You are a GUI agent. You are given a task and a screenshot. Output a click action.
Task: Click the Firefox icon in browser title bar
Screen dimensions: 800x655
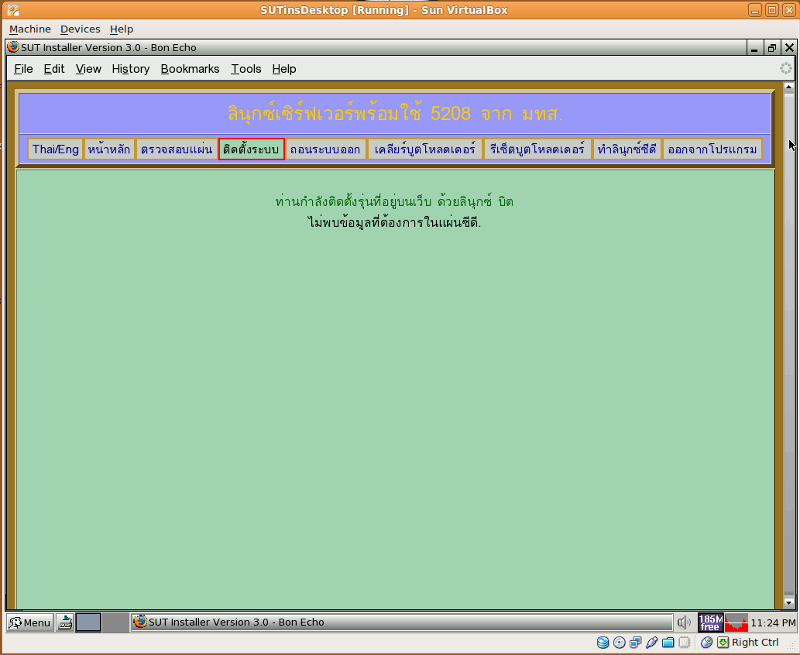click(x=13, y=47)
